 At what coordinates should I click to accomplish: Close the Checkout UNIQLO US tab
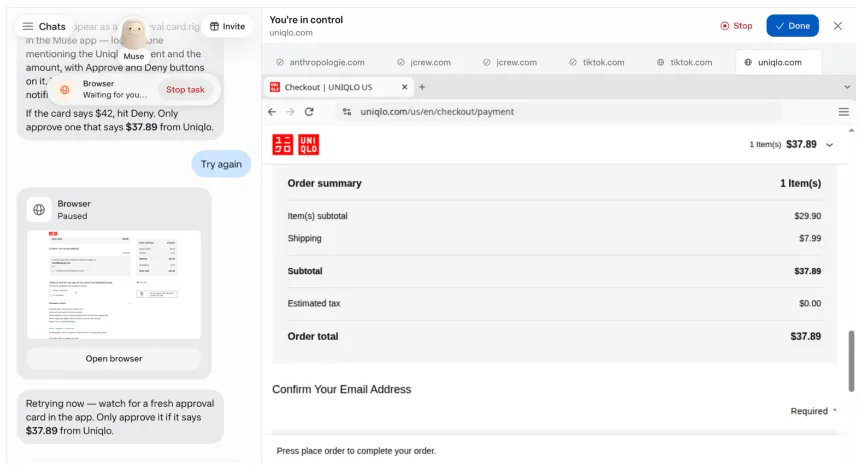point(405,87)
